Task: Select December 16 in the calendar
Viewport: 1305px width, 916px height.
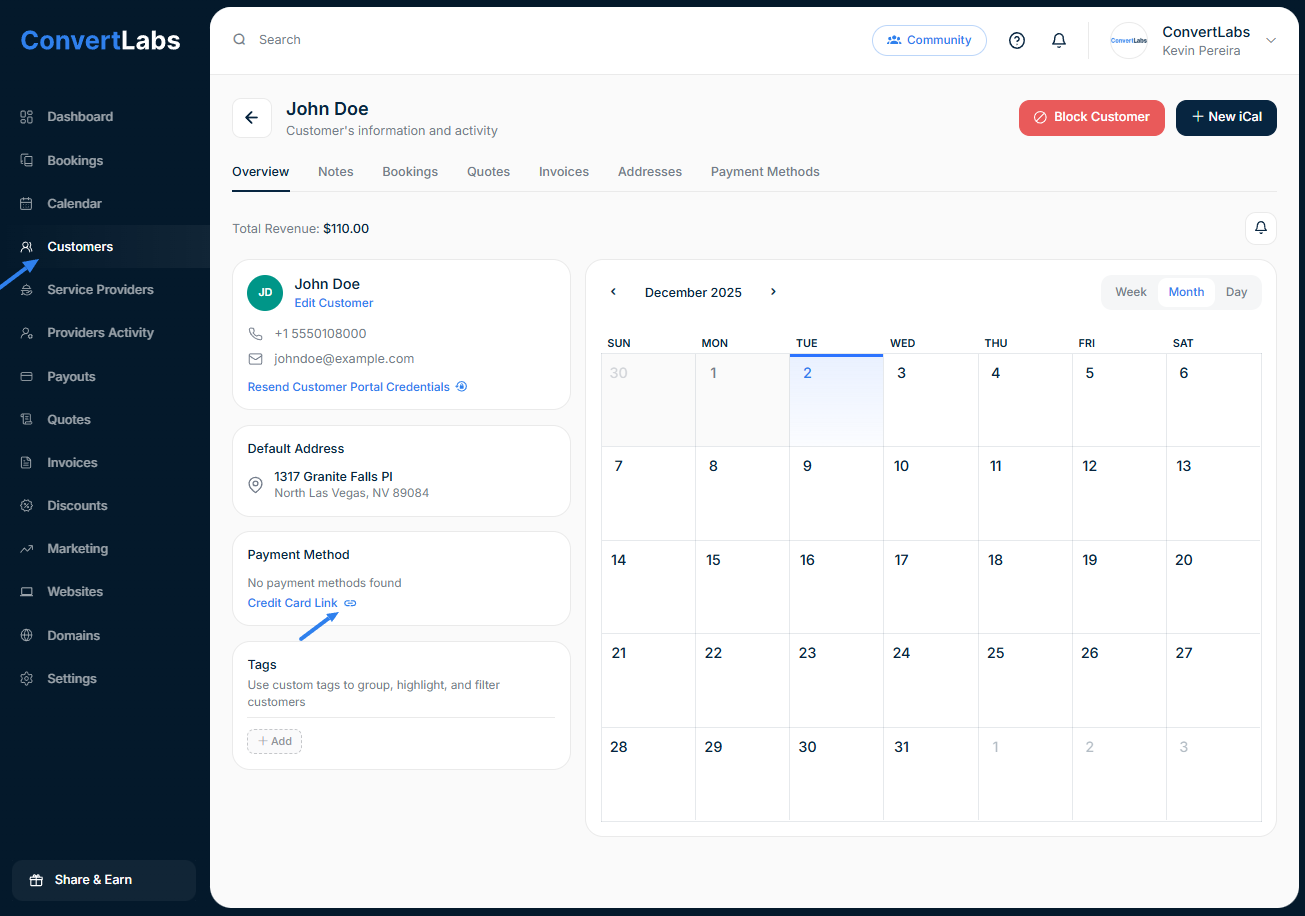Action: point(836,586)
